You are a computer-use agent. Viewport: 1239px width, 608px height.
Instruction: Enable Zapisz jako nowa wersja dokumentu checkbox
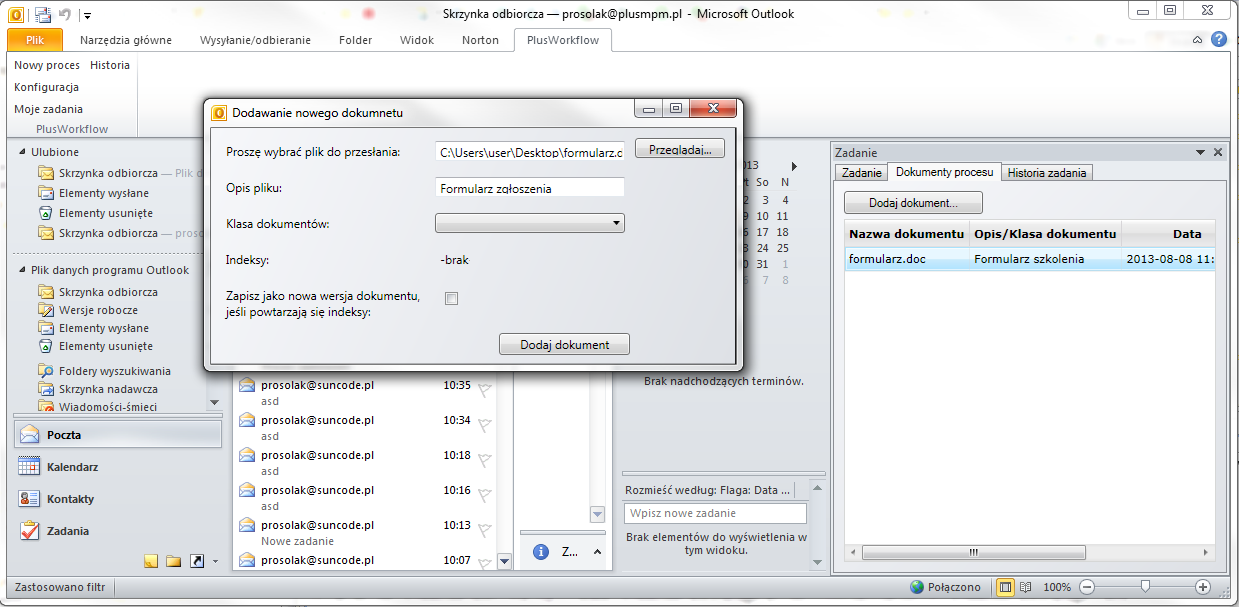coord(451,298)
